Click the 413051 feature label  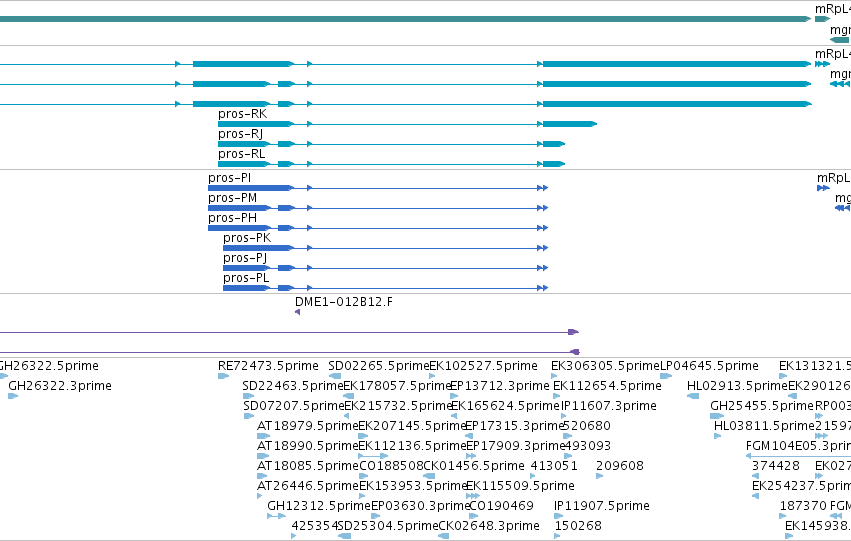[x=554, y=467]
